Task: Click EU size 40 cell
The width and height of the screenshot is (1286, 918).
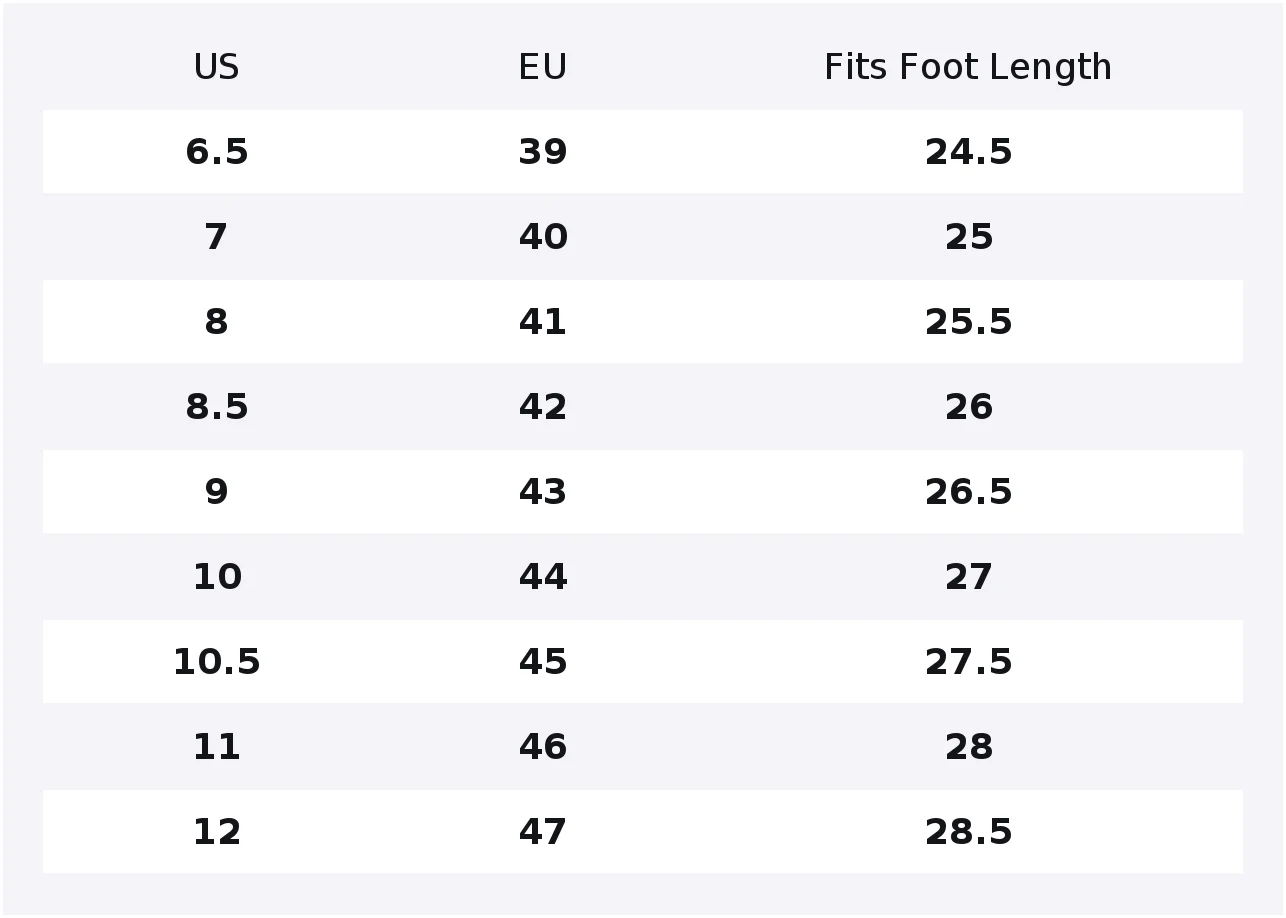Action: coord(543,237)
